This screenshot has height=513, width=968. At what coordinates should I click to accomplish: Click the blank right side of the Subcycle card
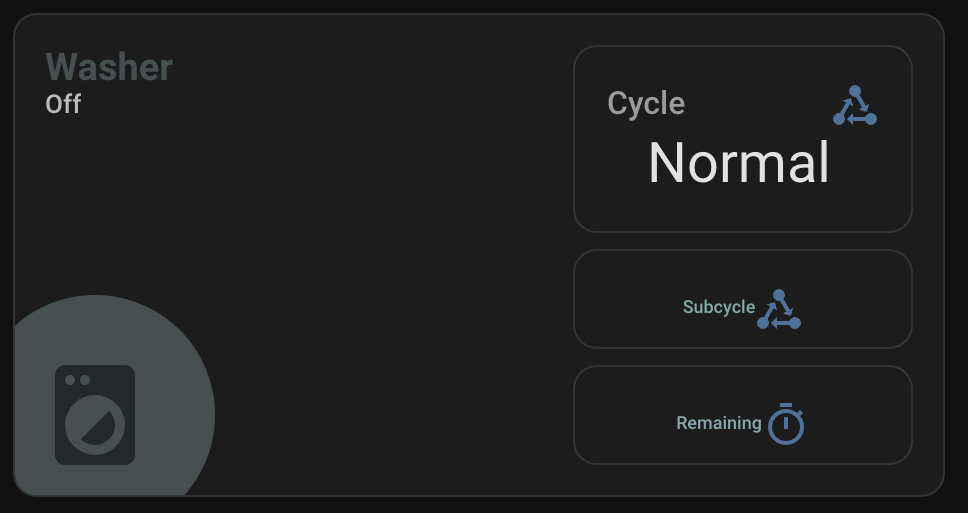point(860,300)
